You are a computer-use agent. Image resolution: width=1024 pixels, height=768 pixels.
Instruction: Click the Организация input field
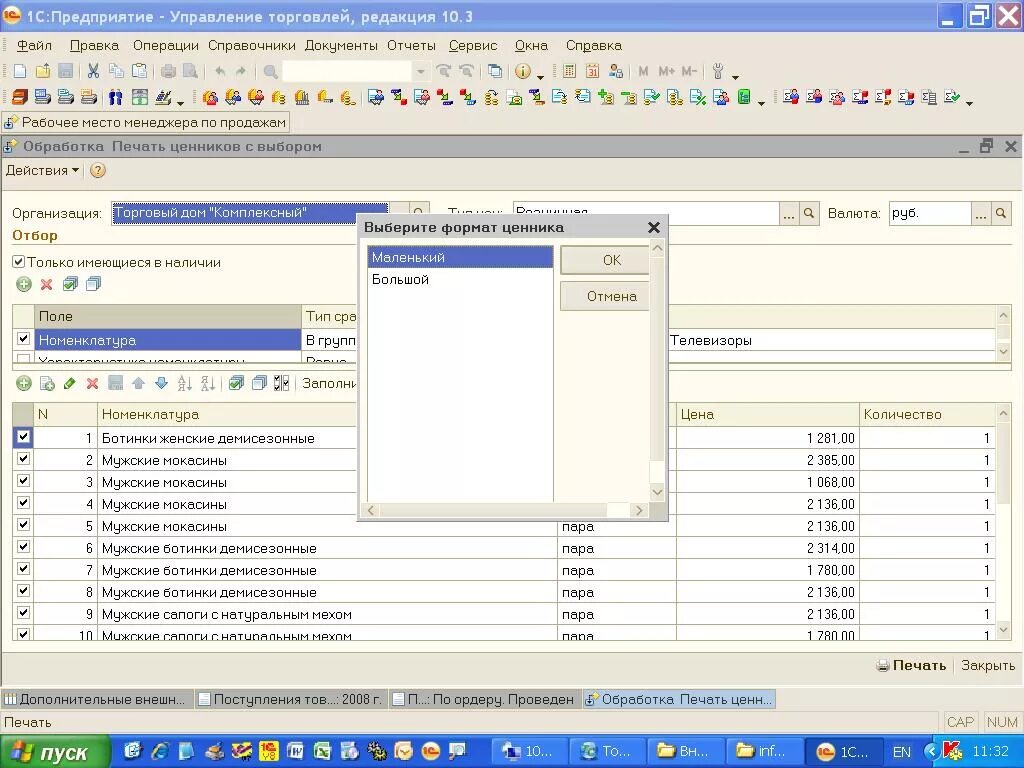(x=250, y=214)
